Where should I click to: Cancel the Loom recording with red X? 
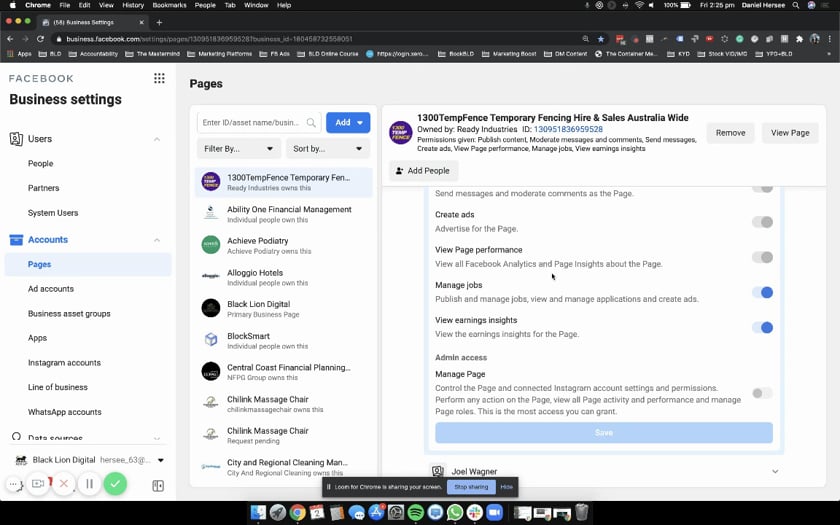(x=64, y=484)
